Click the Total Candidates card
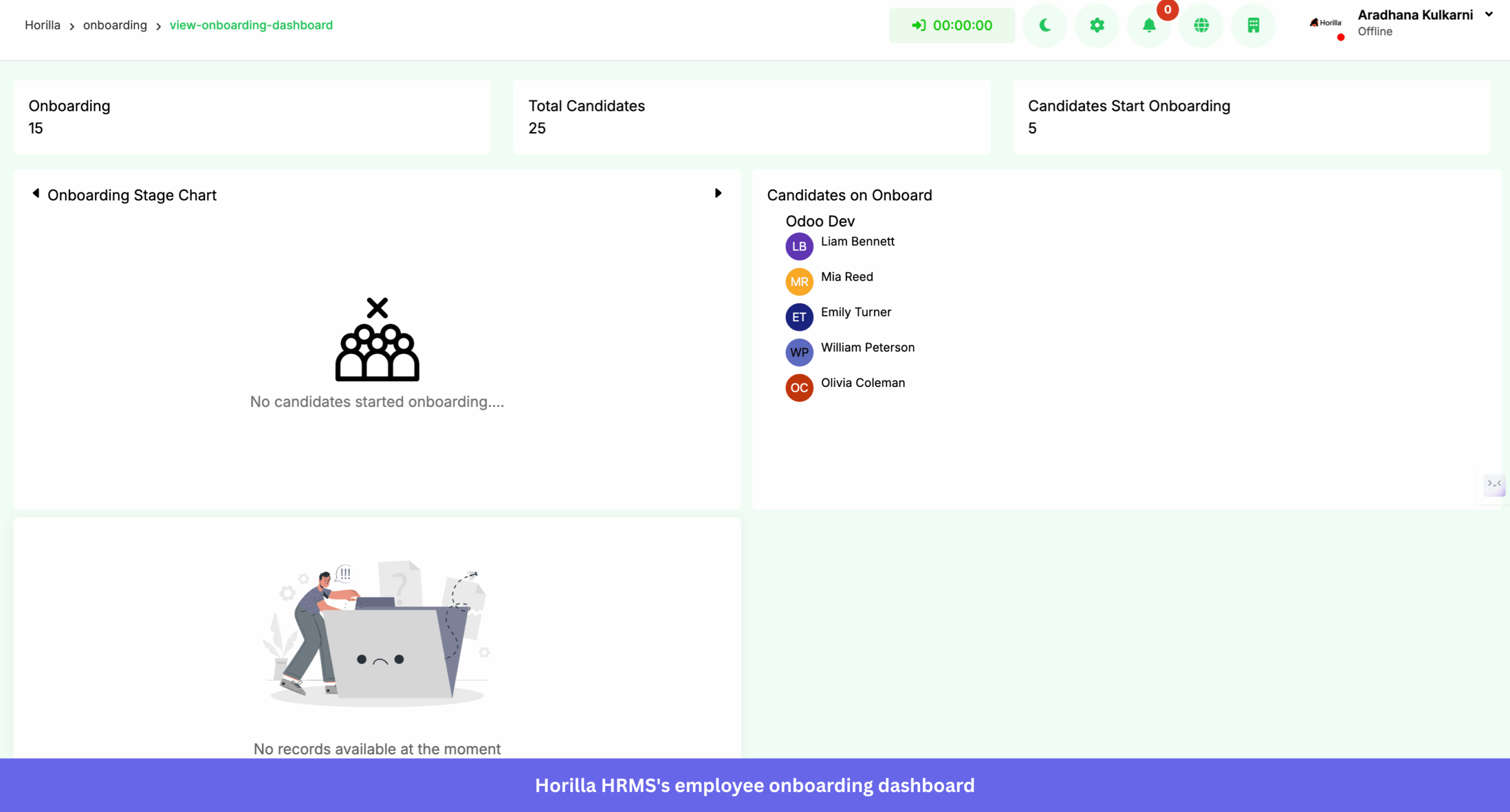 tap(751, 117)
